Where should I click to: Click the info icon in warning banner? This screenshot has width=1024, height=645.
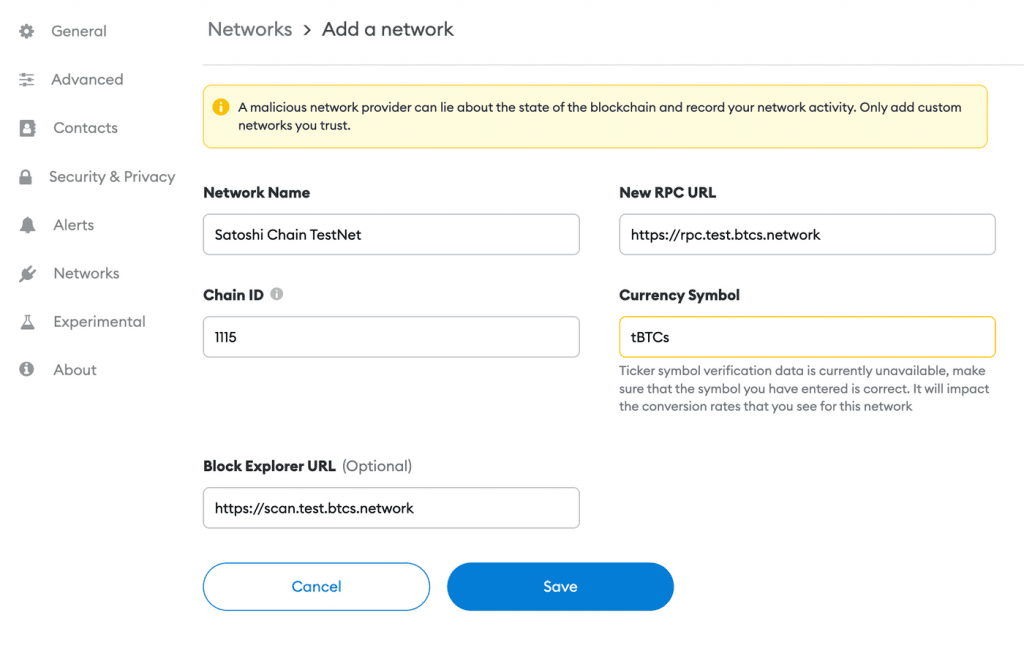tap(221, 107)
